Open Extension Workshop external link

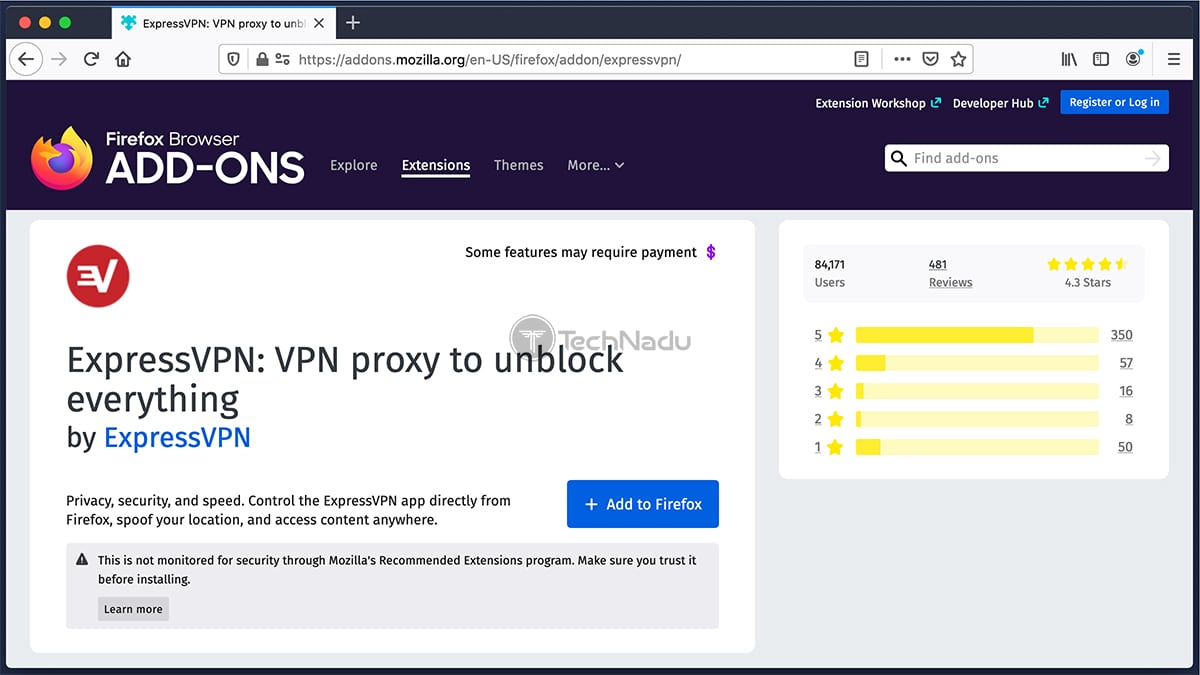pos(878,103)
